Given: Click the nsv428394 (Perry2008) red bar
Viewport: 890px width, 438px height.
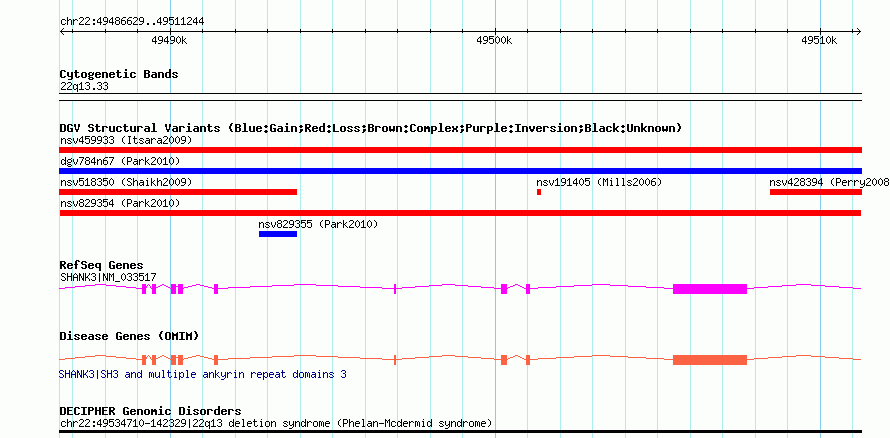Looking at the screenshot, I should [816, 192].
